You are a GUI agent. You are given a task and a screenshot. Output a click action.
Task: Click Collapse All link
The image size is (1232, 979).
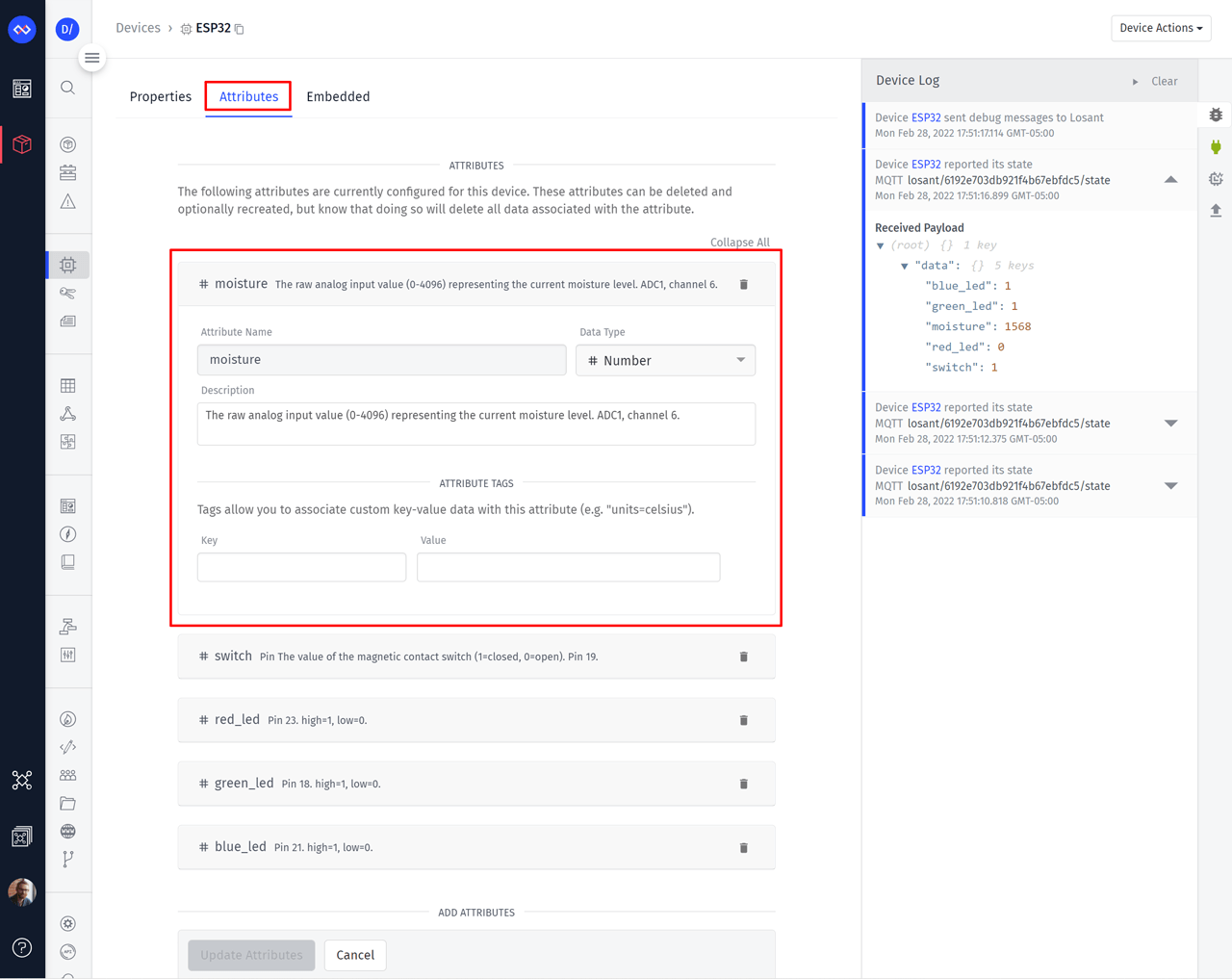pos(740,243)
